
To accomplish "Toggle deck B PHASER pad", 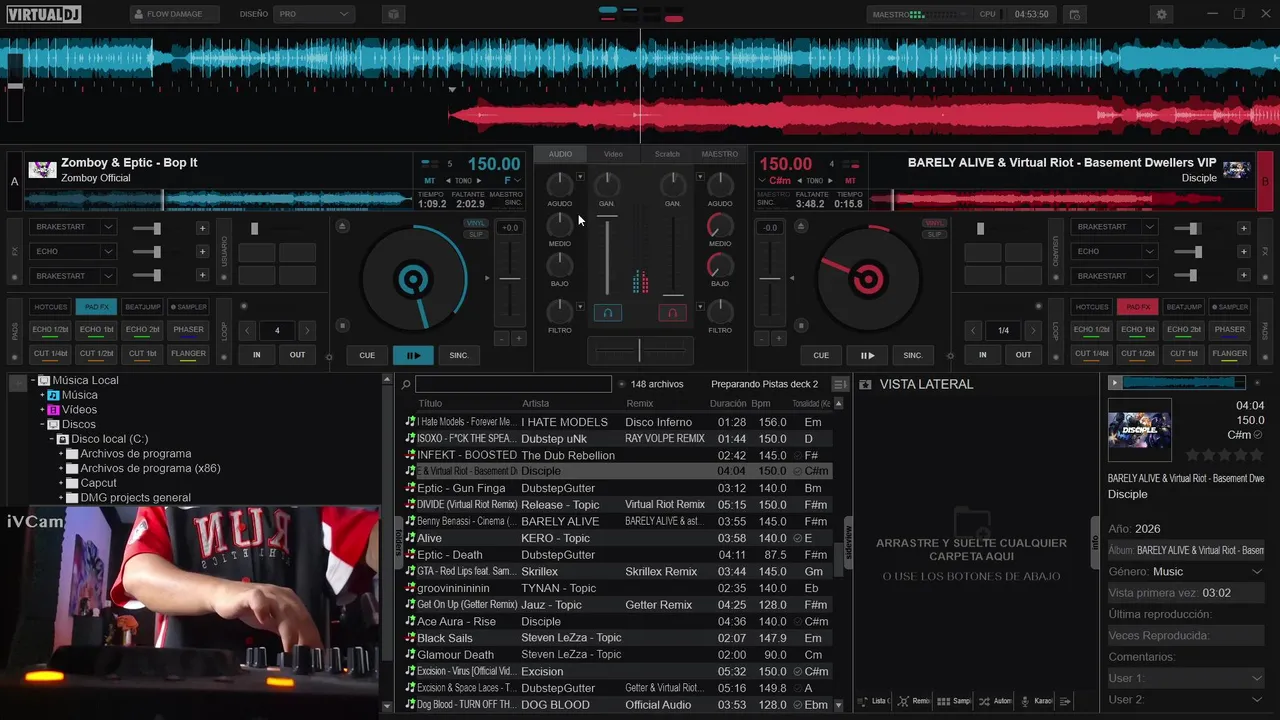I will tap(1230, 329).
